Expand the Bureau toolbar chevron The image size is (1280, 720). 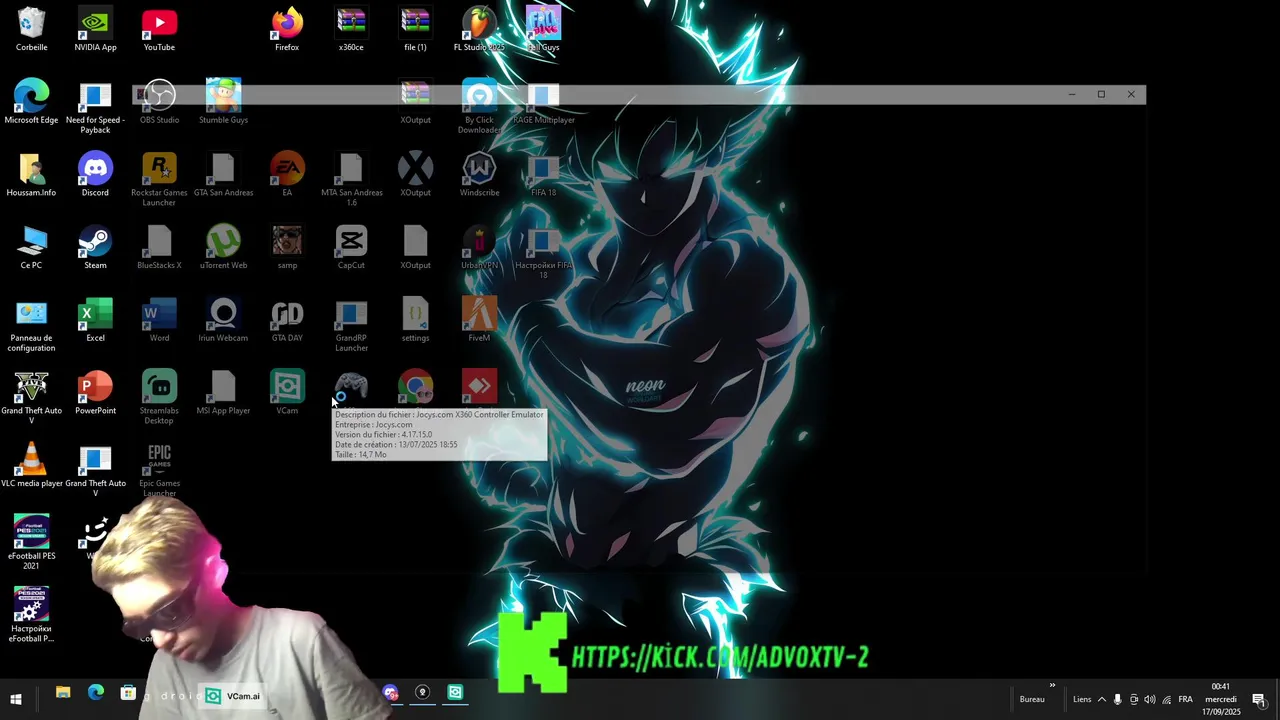pyautogui.click(x=1052, y=686)
